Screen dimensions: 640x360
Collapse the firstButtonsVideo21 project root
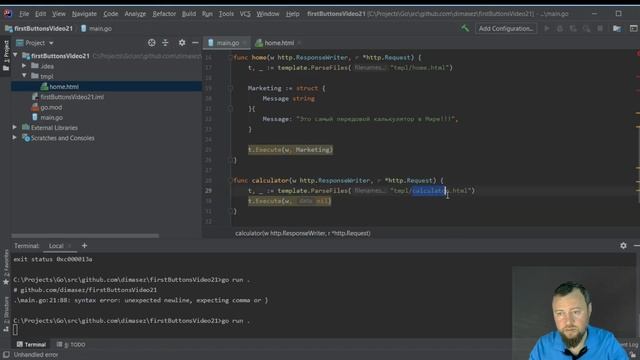coord(16,56)
